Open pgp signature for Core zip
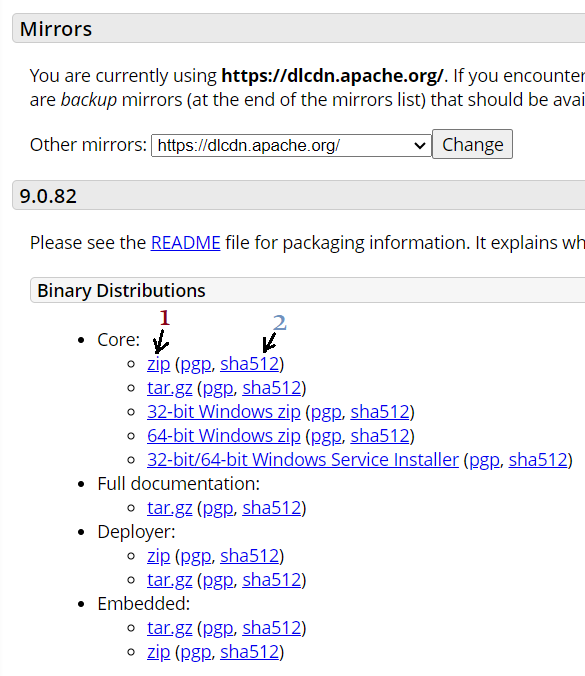585x676 pixels. (x=196, y=364)
